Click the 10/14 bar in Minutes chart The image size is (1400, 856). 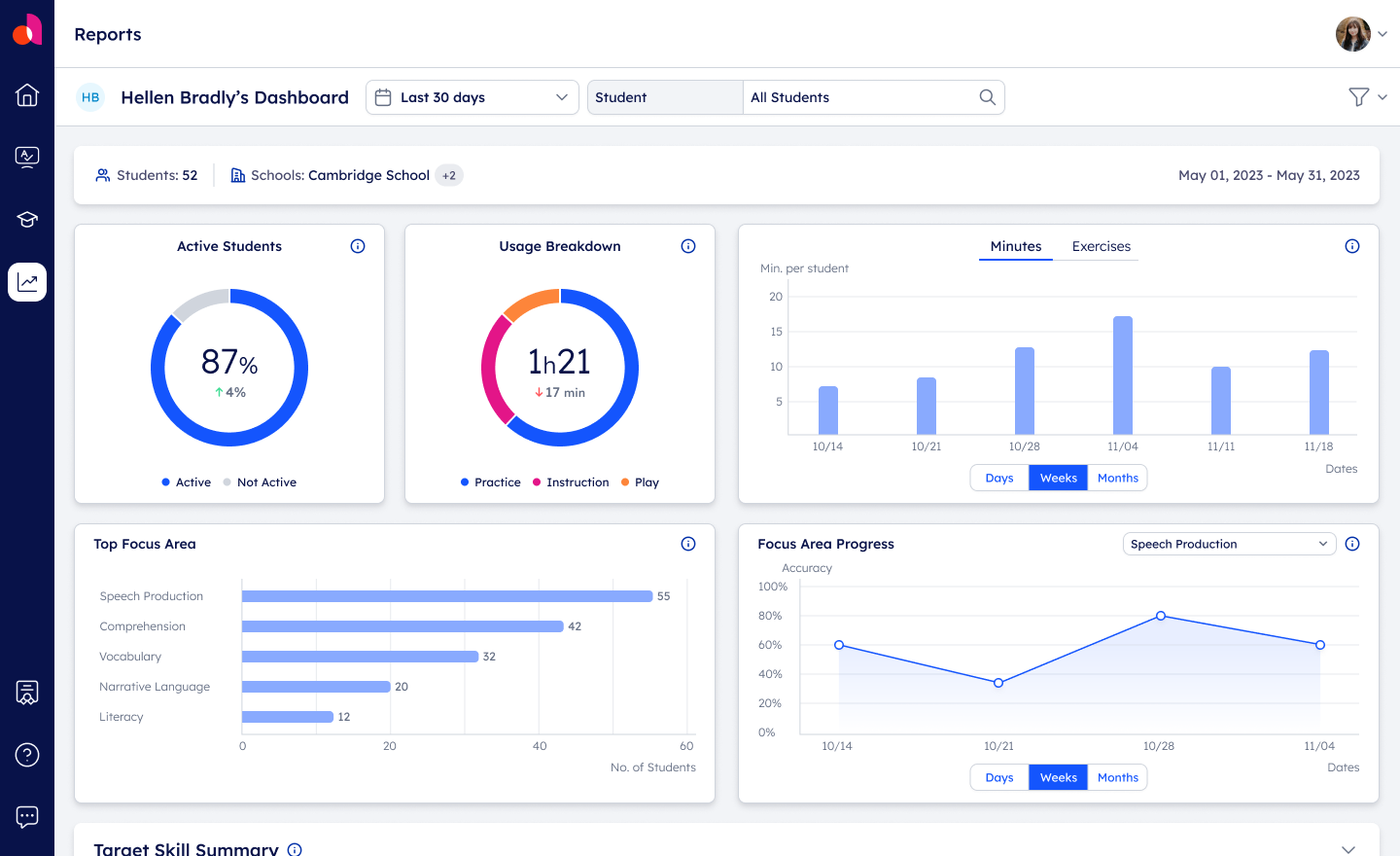[x=828, y=410]
